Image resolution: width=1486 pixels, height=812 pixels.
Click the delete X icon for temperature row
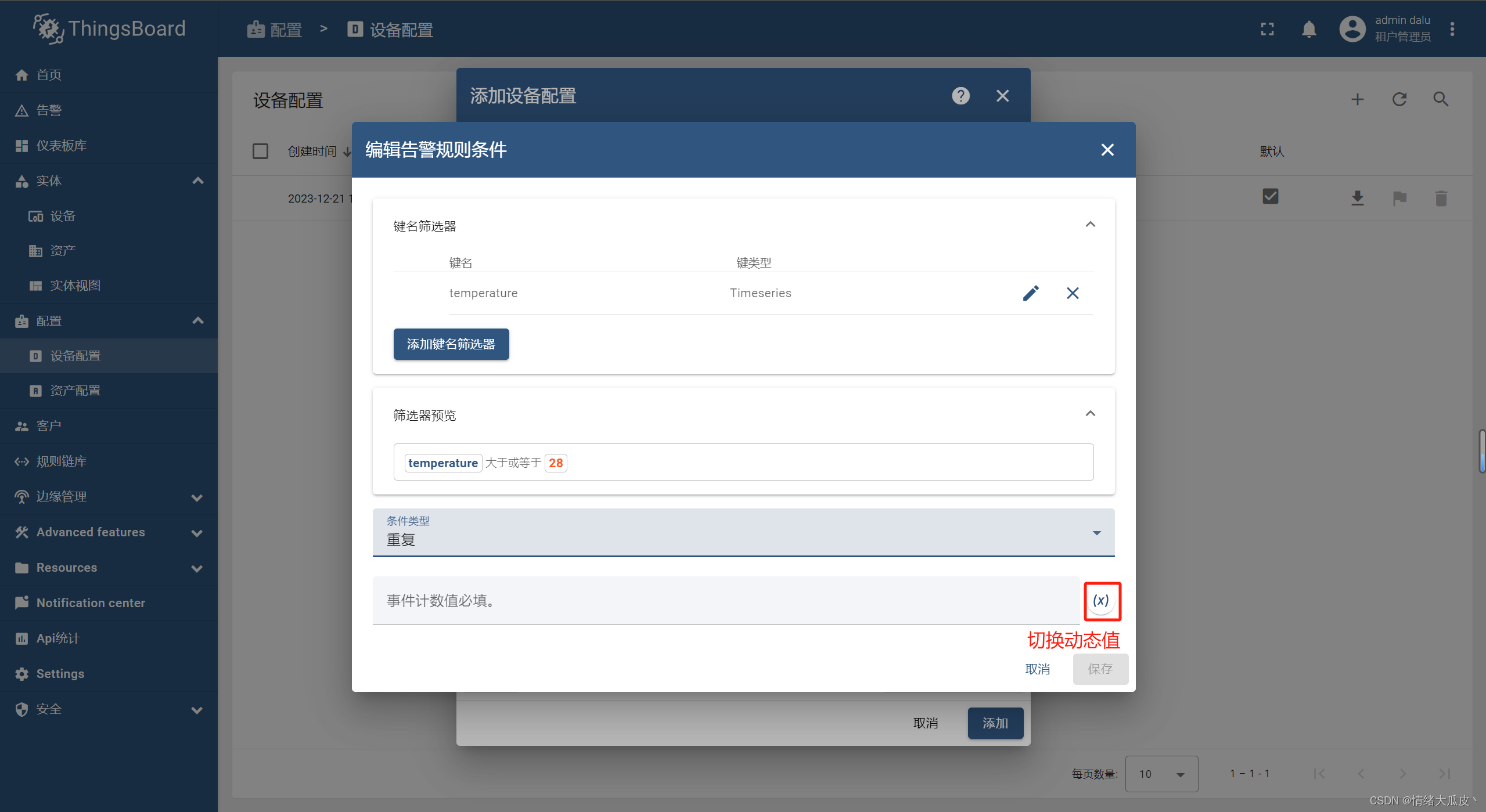click(x=1072, y=293)
